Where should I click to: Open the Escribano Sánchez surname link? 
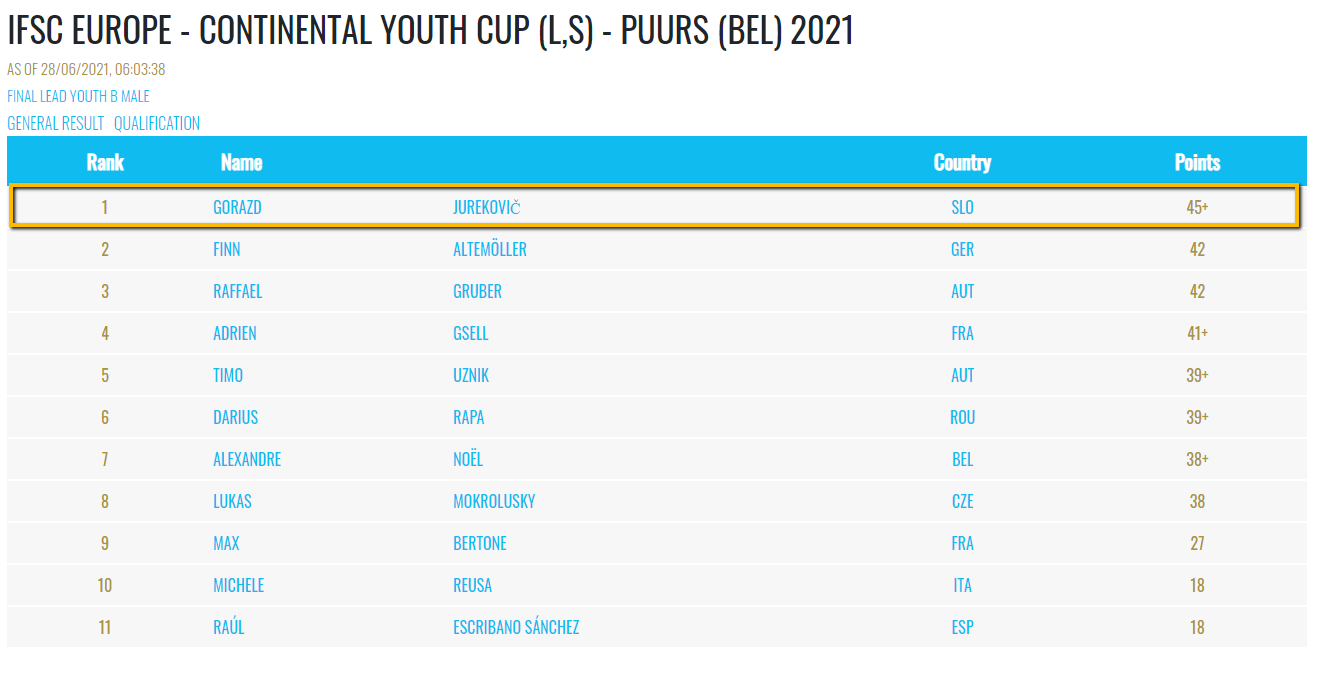pos(516,627)
